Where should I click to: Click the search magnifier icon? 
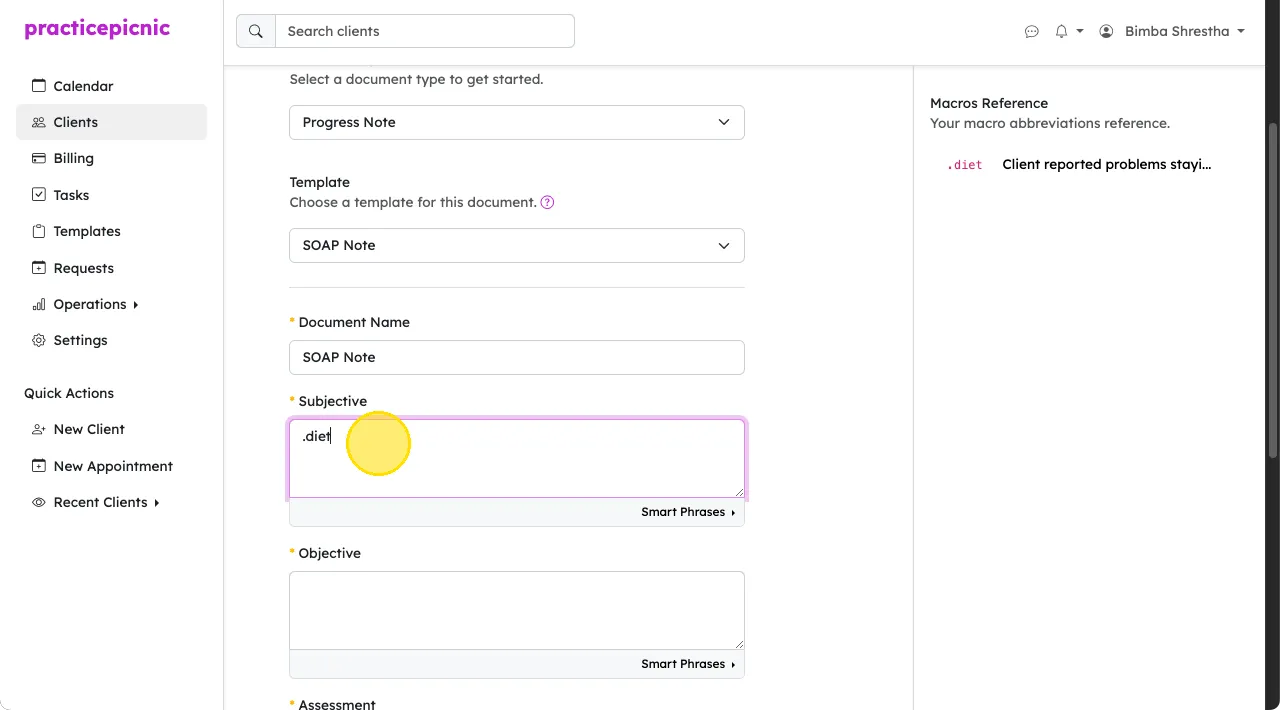point(256,31)
